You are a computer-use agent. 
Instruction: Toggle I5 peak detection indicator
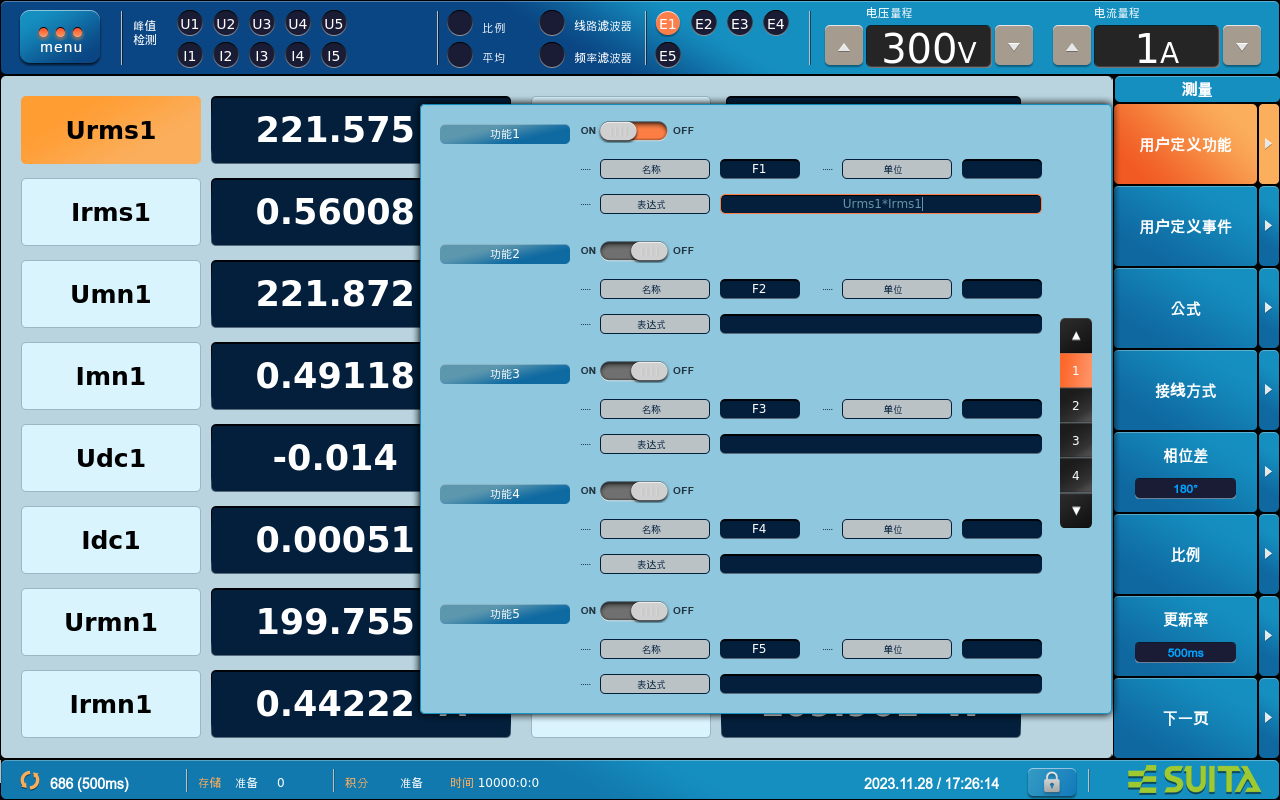click(334, 55)
